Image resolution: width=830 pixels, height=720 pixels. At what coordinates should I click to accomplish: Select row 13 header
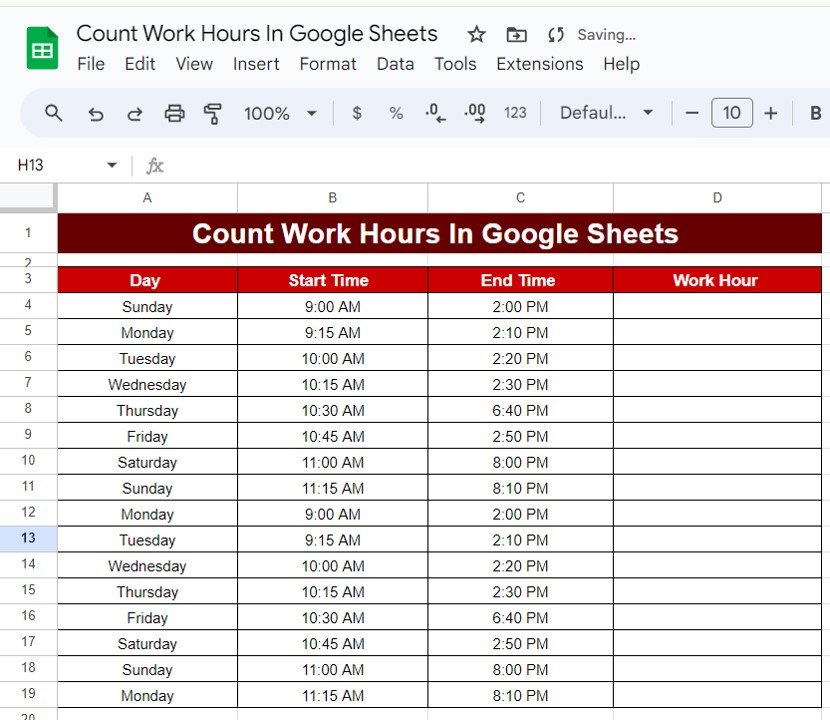tap(28, 538)
